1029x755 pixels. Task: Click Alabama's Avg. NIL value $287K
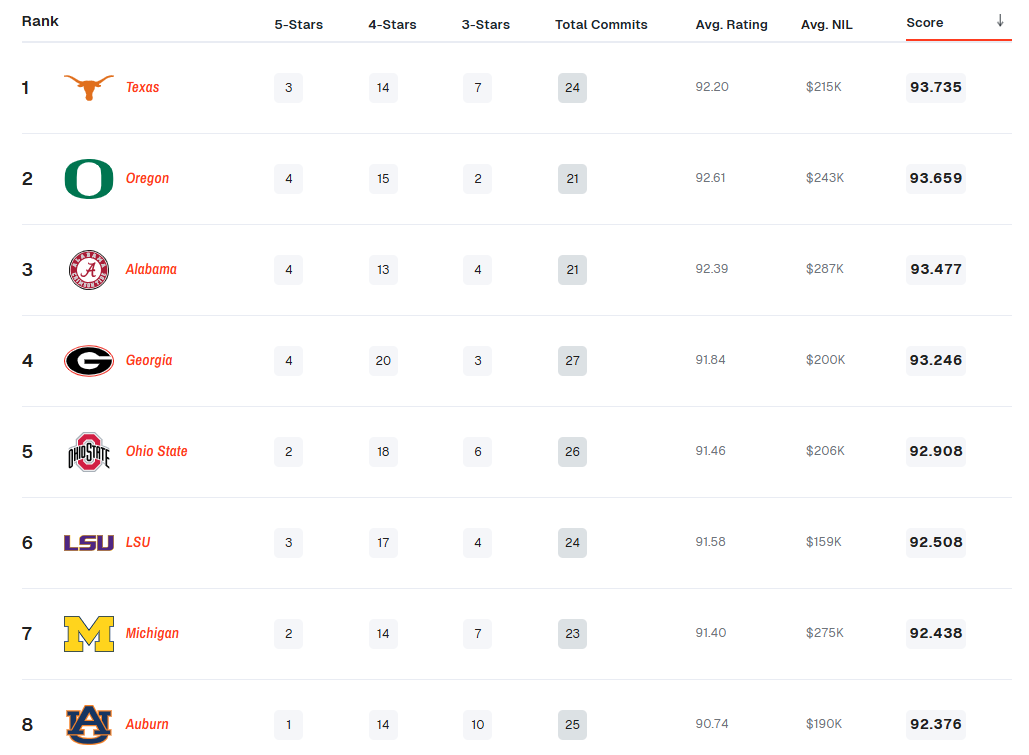(825, 269)
